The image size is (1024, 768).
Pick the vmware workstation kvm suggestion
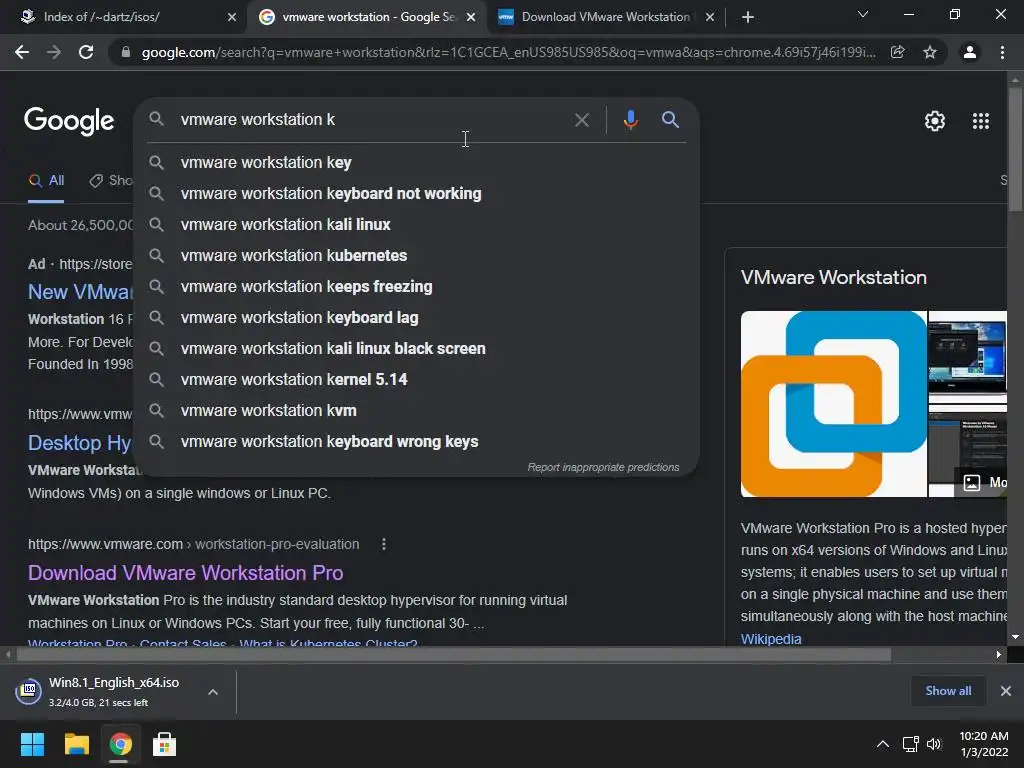[417, 411]
